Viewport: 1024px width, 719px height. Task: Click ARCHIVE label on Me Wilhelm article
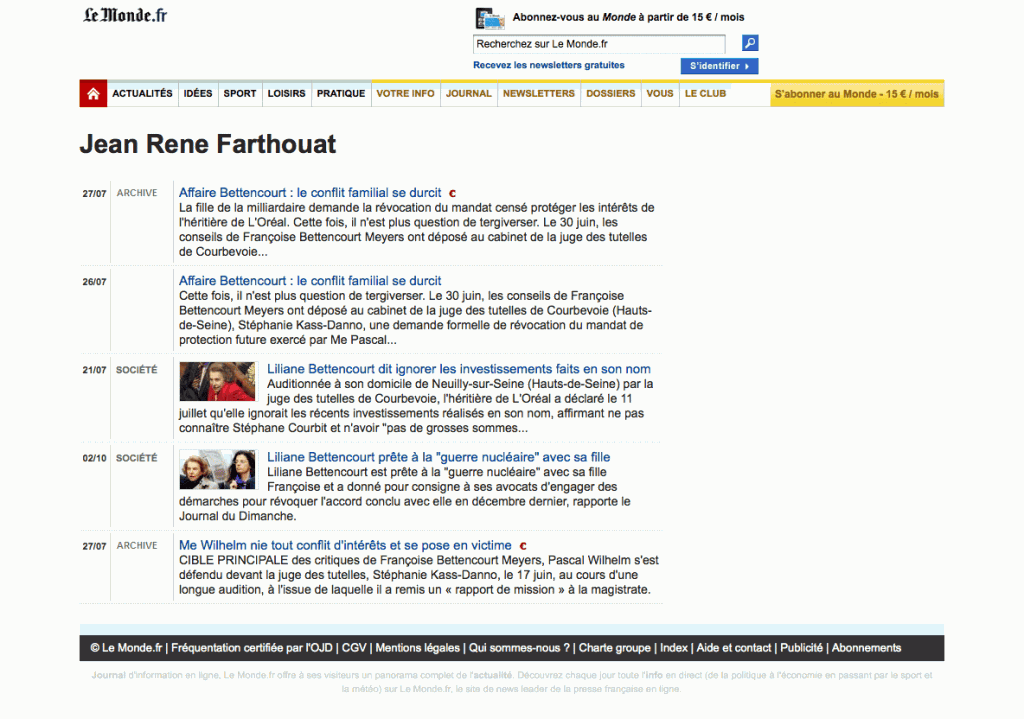click(137, 546)
